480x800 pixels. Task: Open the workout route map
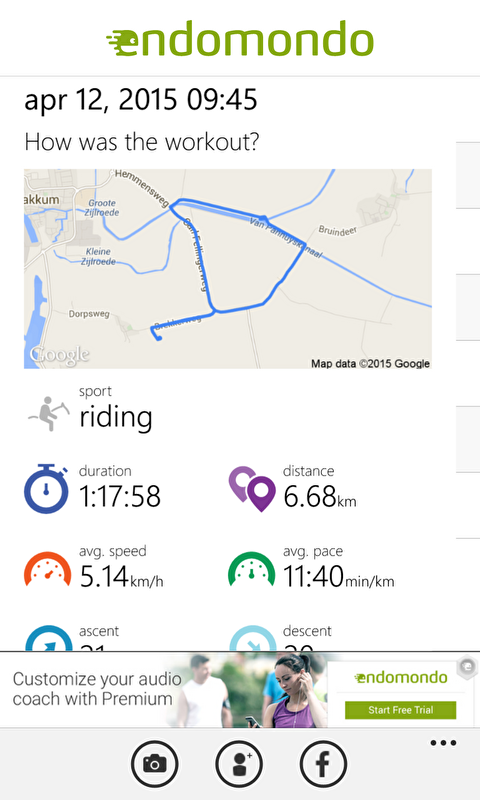click(x=228, y=269)
